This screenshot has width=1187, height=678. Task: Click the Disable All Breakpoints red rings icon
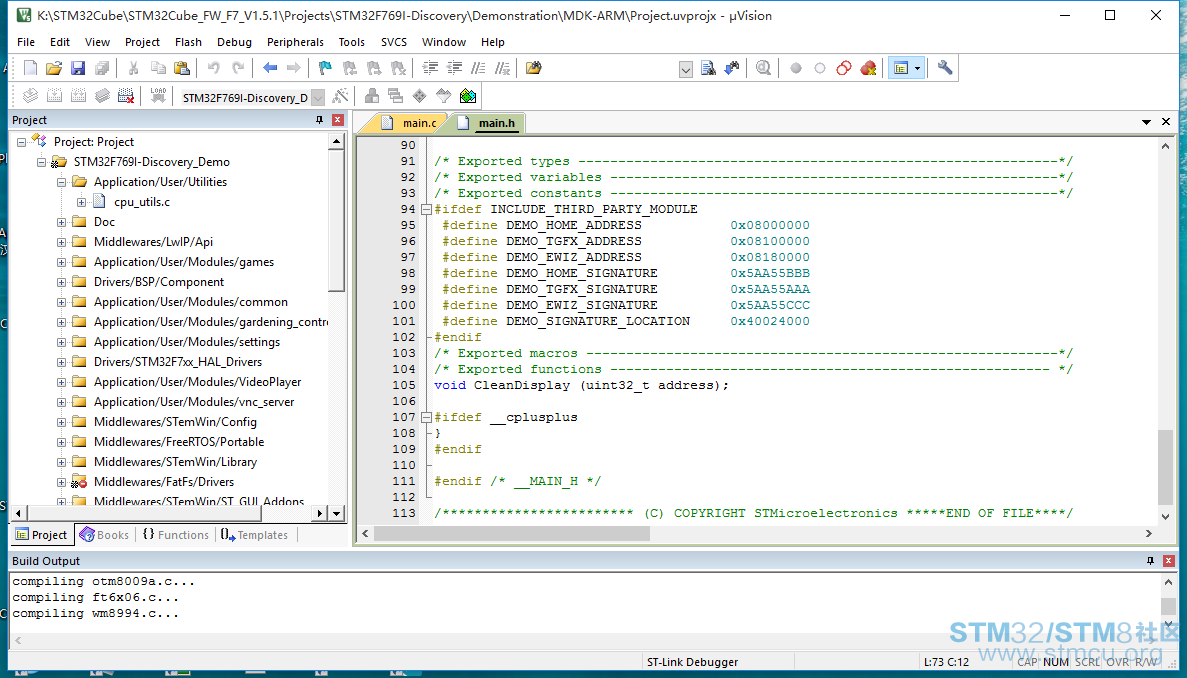tap(844, 68)
